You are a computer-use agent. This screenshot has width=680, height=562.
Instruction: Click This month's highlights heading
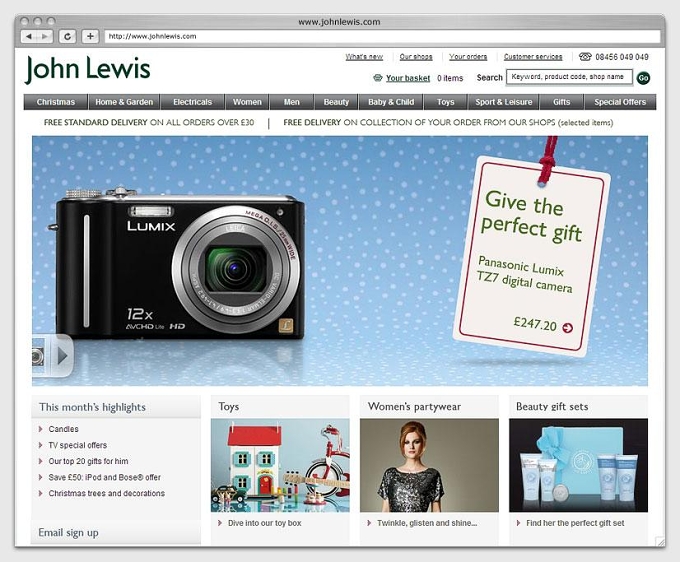(x=92, y=407)
